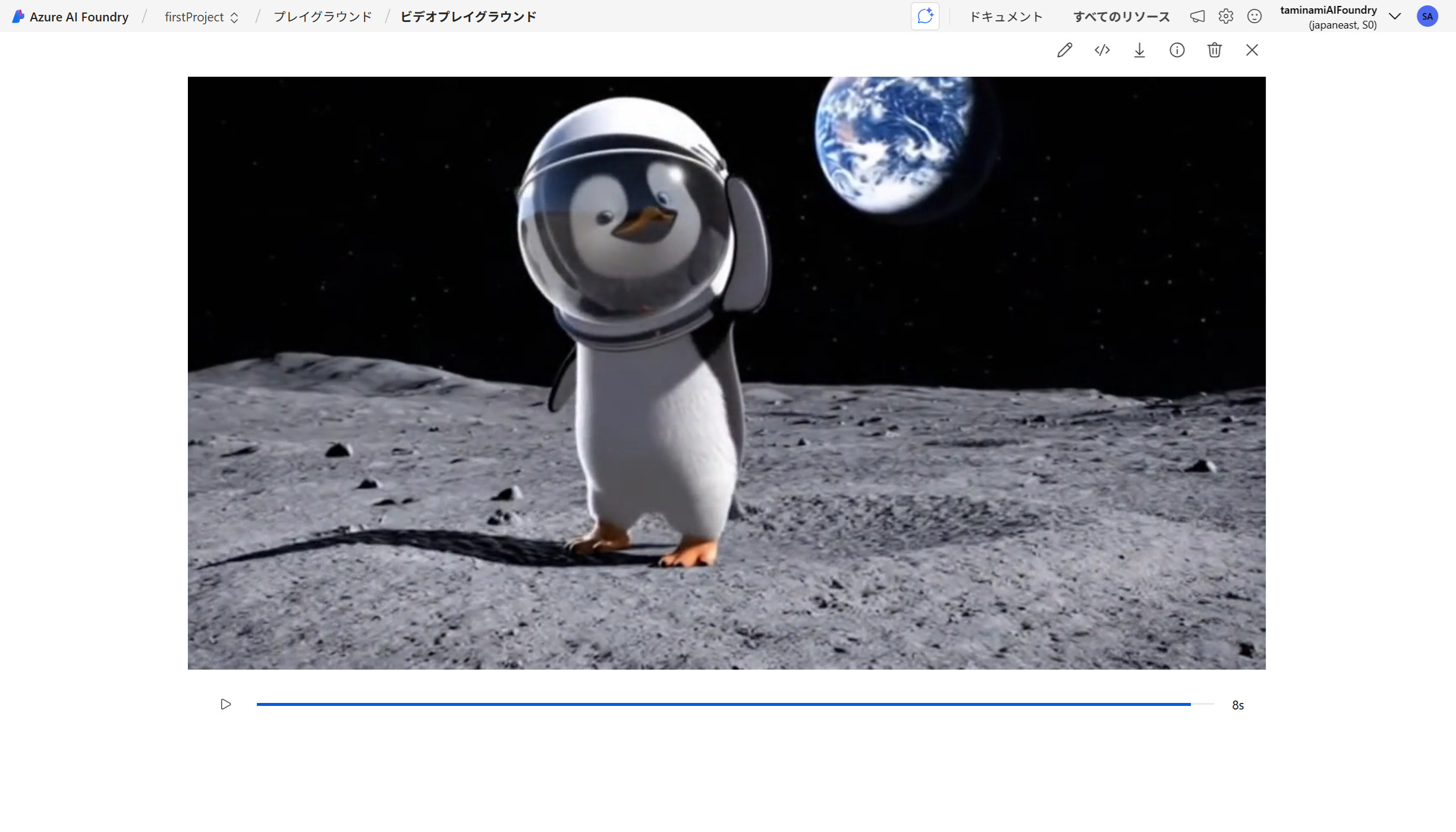Click the video progress bar

pos(734,704)
